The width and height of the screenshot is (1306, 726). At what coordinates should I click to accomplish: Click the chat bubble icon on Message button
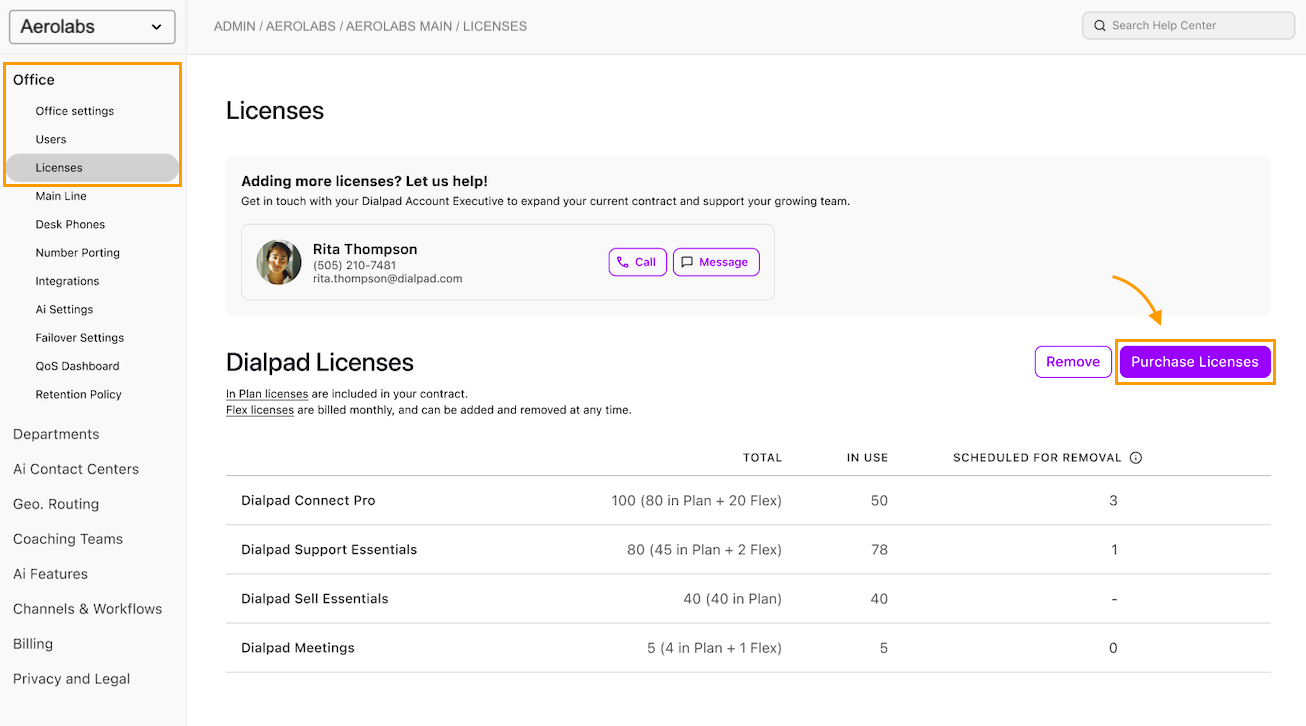(x=687, y=262)
